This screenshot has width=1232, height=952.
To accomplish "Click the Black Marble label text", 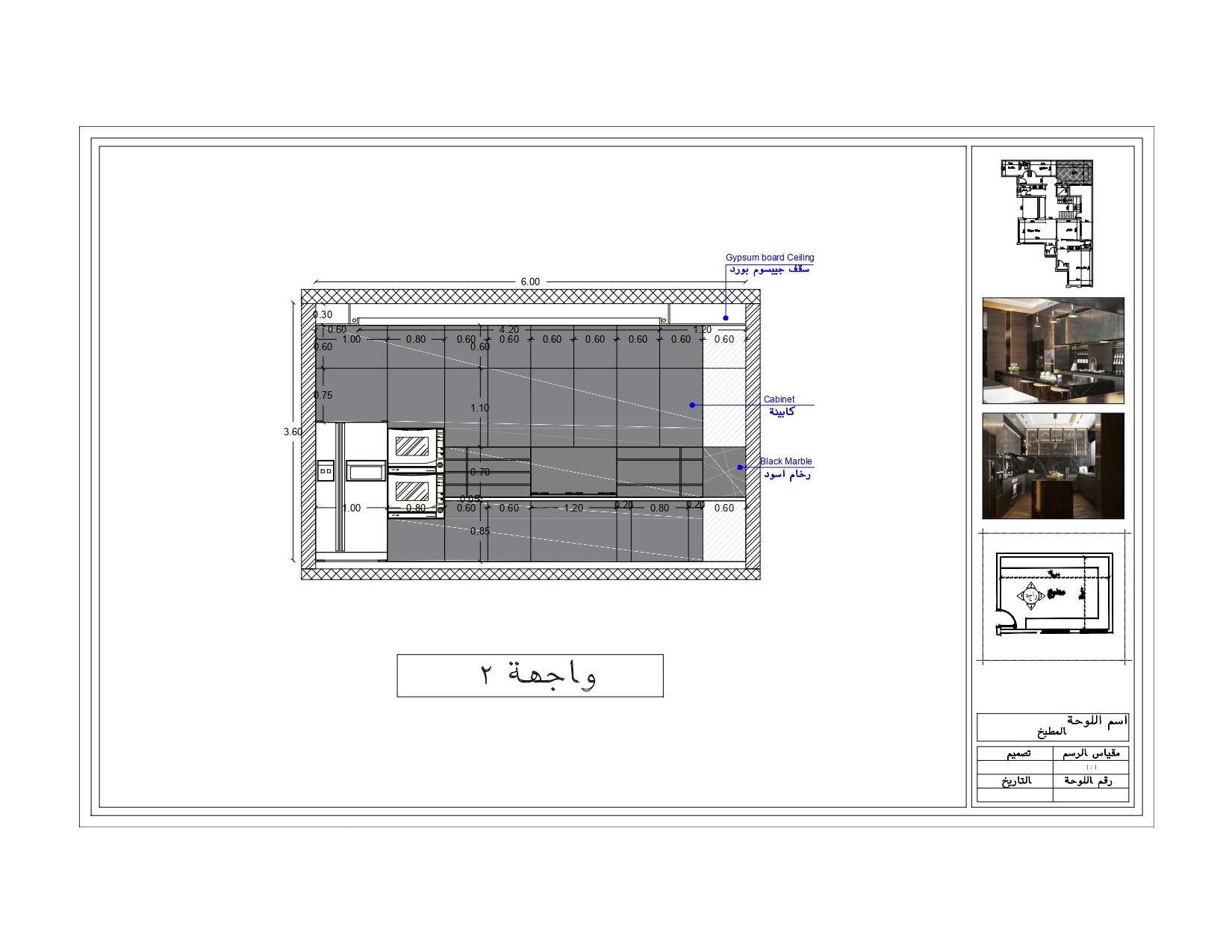I will (x=785, y=461).
